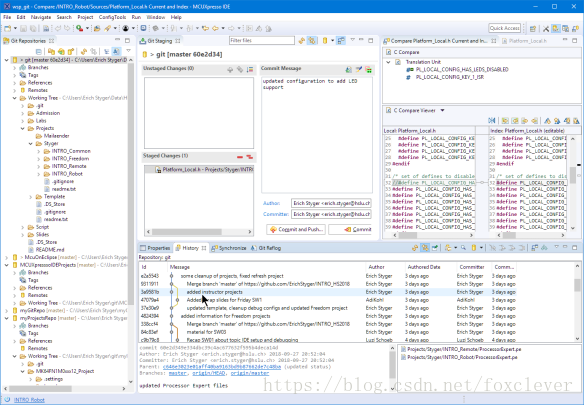This screenshot has height=405, width=584.
Task: Click the Git Repositories vertical scrollbar
Action: tap(131, 220)
